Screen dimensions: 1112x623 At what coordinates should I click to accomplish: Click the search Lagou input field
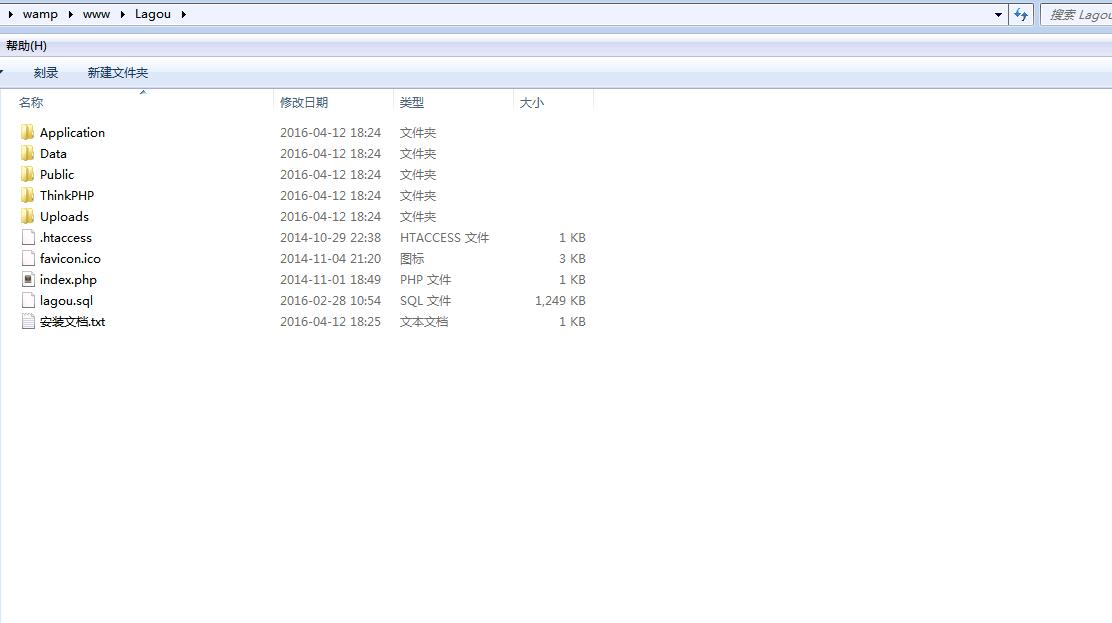[1078, 14]
